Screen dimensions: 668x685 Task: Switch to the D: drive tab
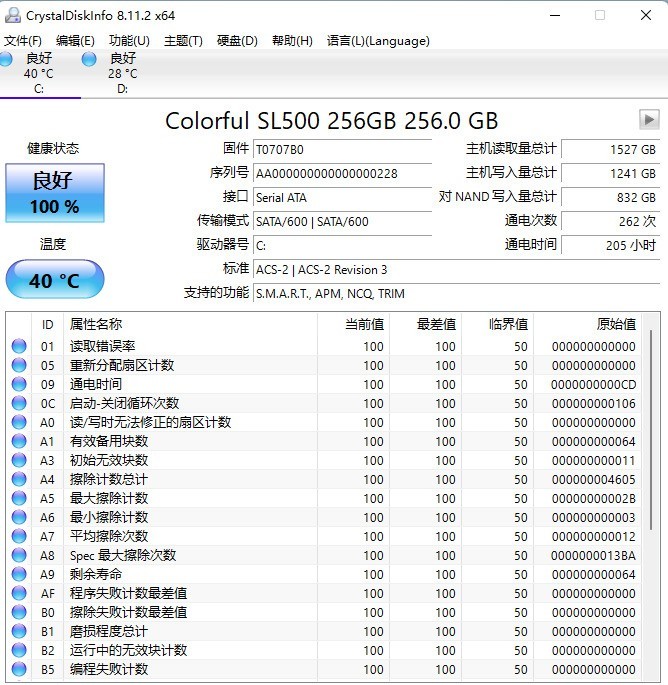pos(122,73)
